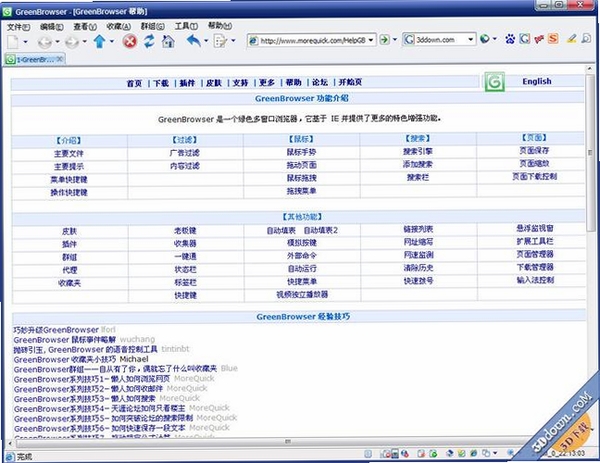Open the 文件(F) menu

click(x=18, y=27)
